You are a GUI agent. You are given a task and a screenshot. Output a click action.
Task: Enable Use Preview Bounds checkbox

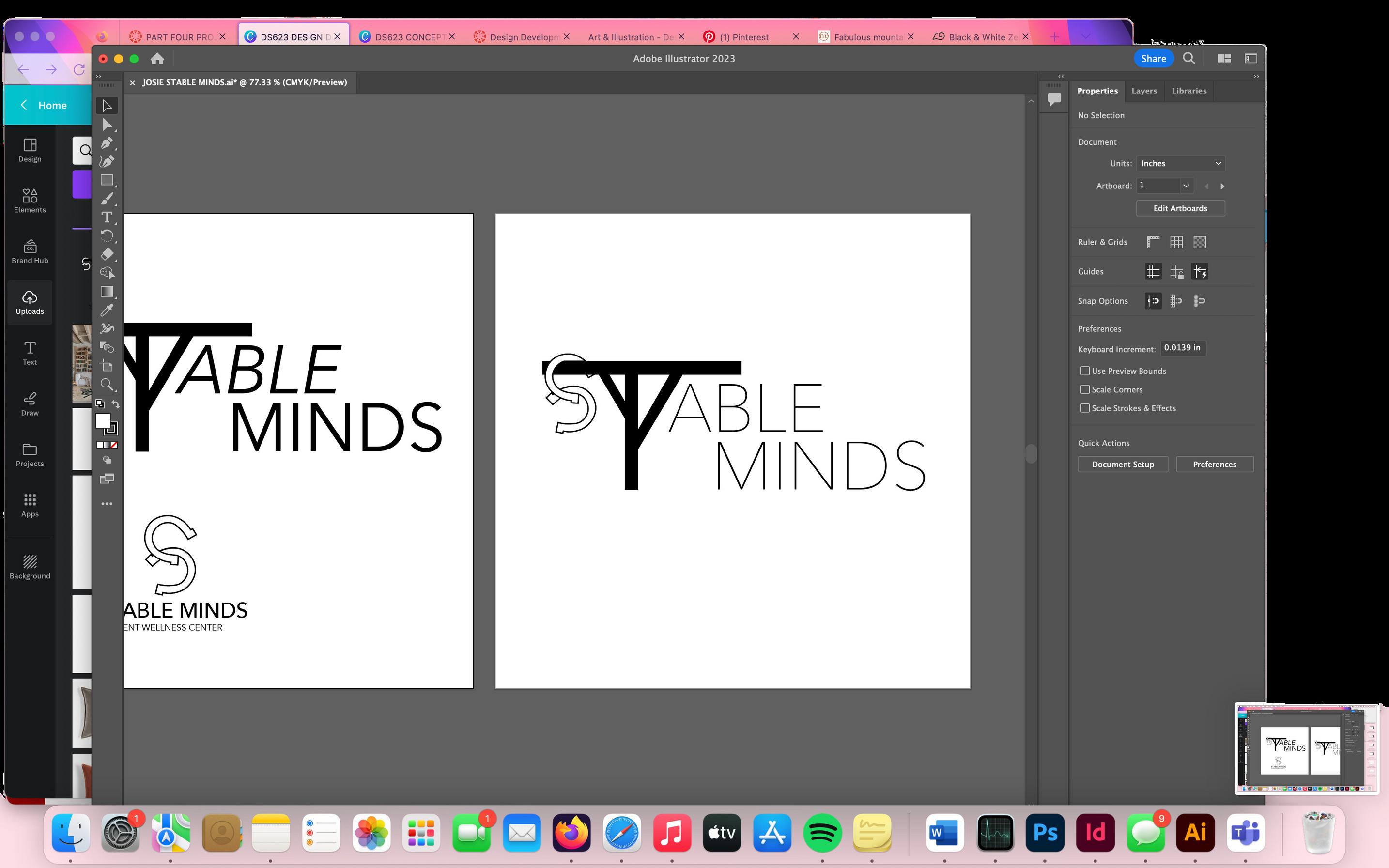[1085, 371]
